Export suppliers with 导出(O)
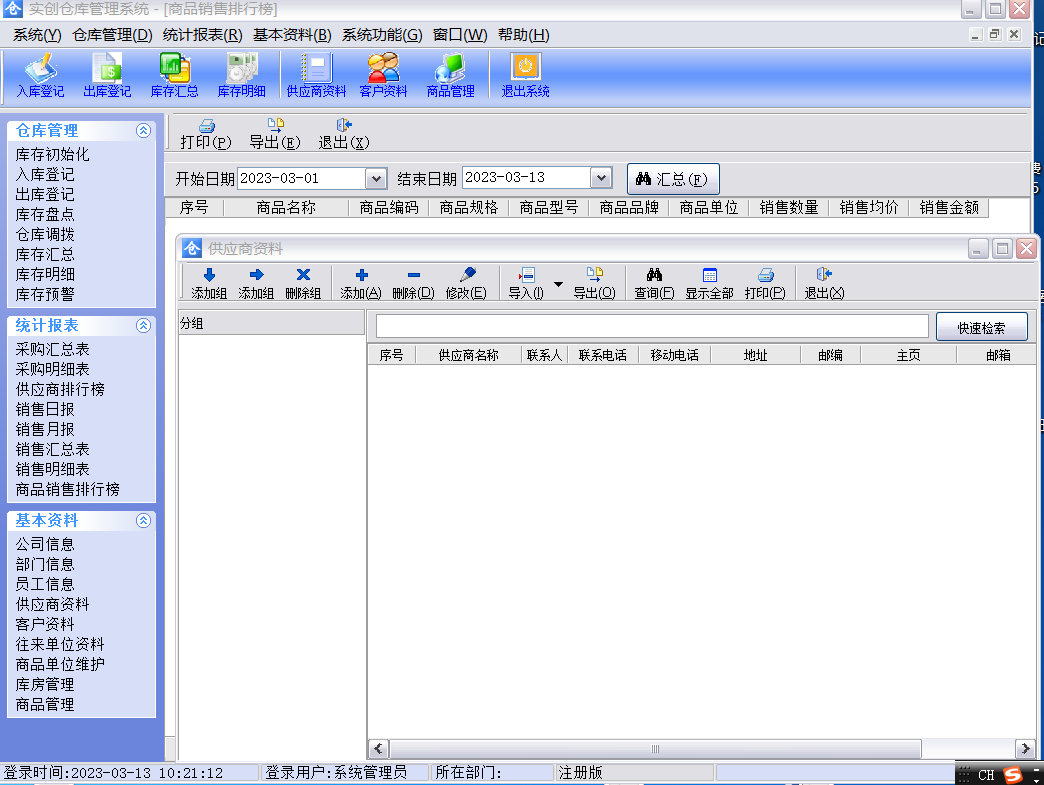The image size is (1044, 785). coord(595,284)
